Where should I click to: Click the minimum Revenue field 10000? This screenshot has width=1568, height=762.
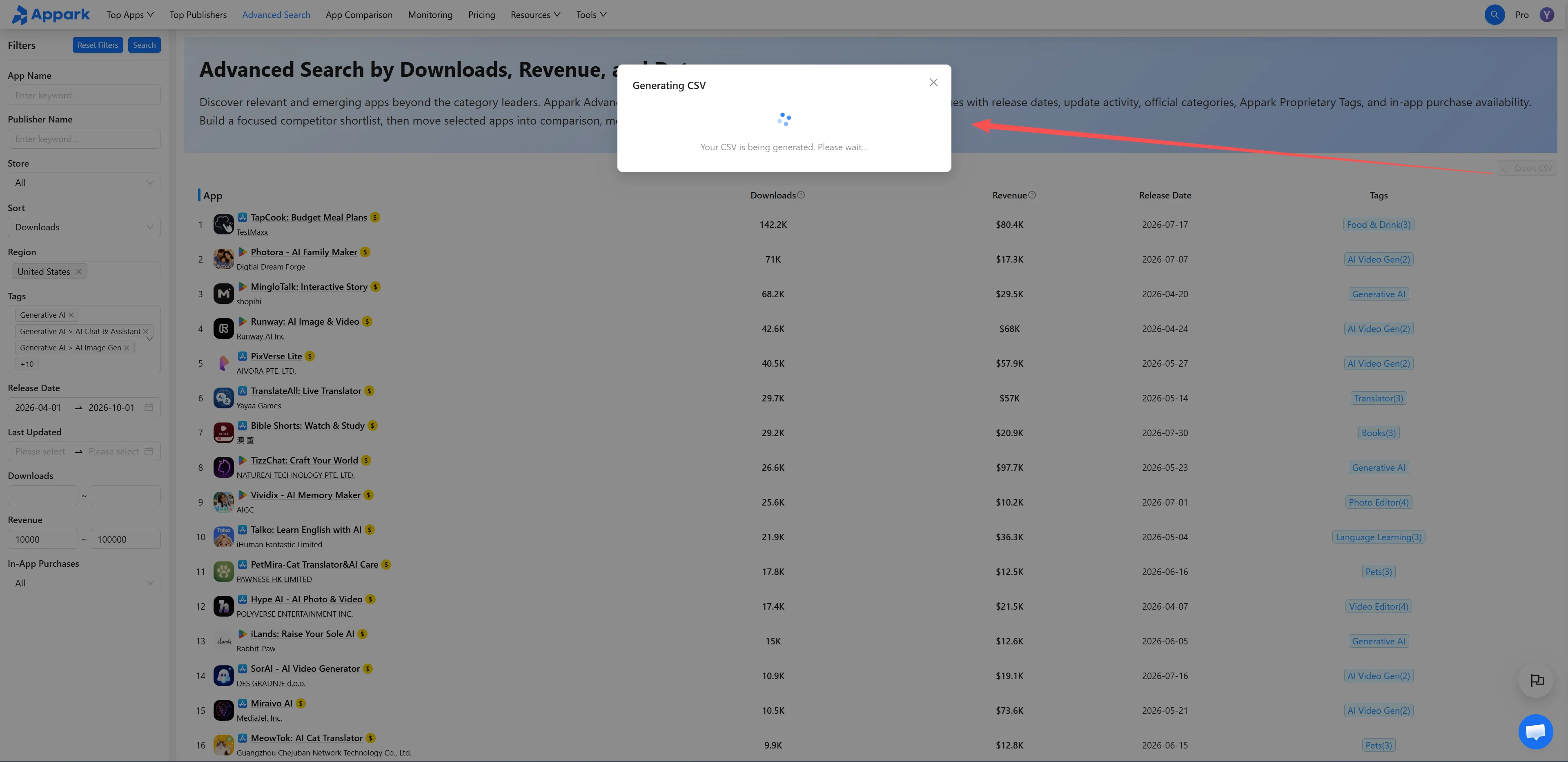pos(42,539)
